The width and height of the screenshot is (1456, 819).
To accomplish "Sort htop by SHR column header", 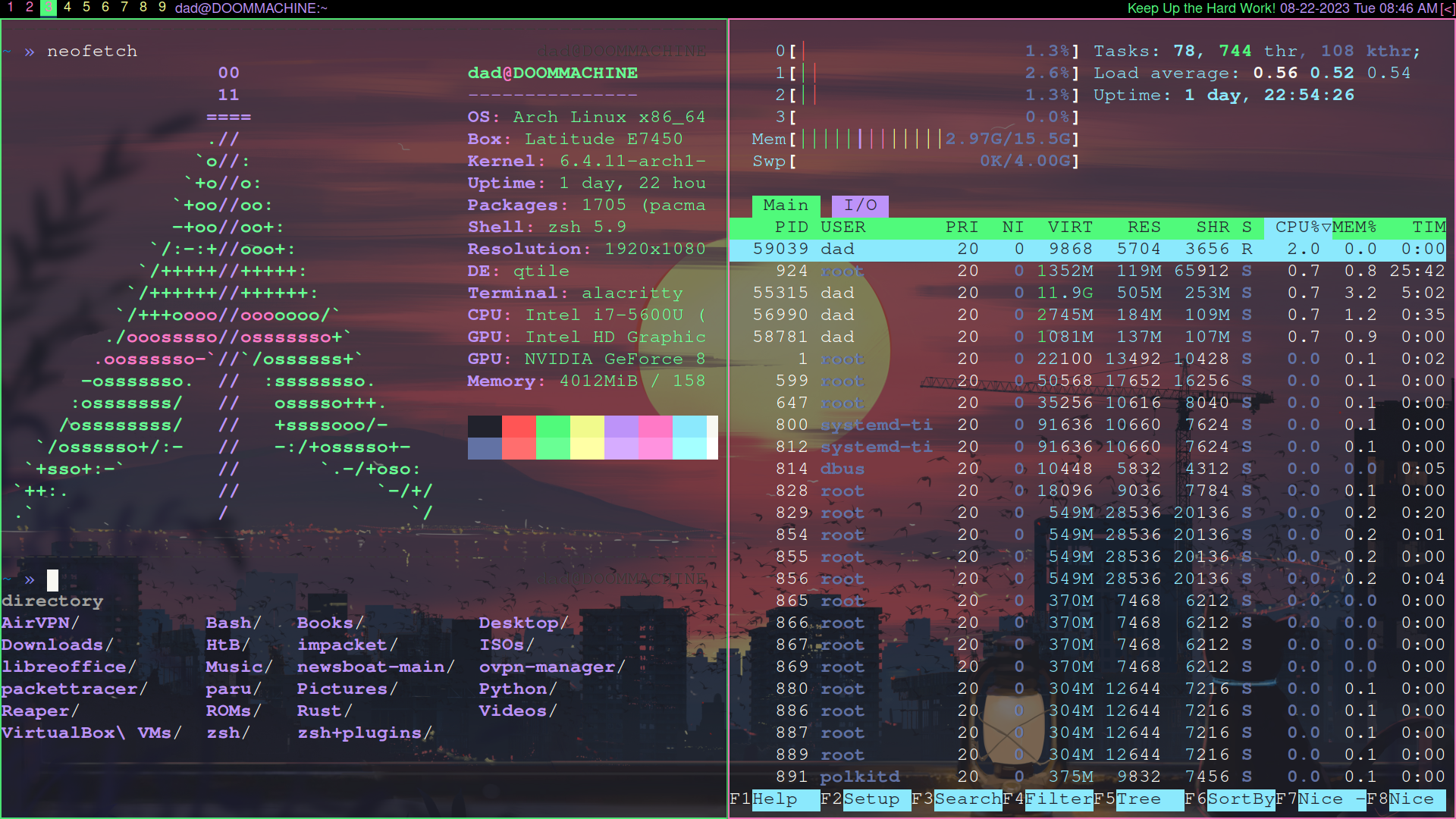I will pyautogui.click(x=1213, y=227).
